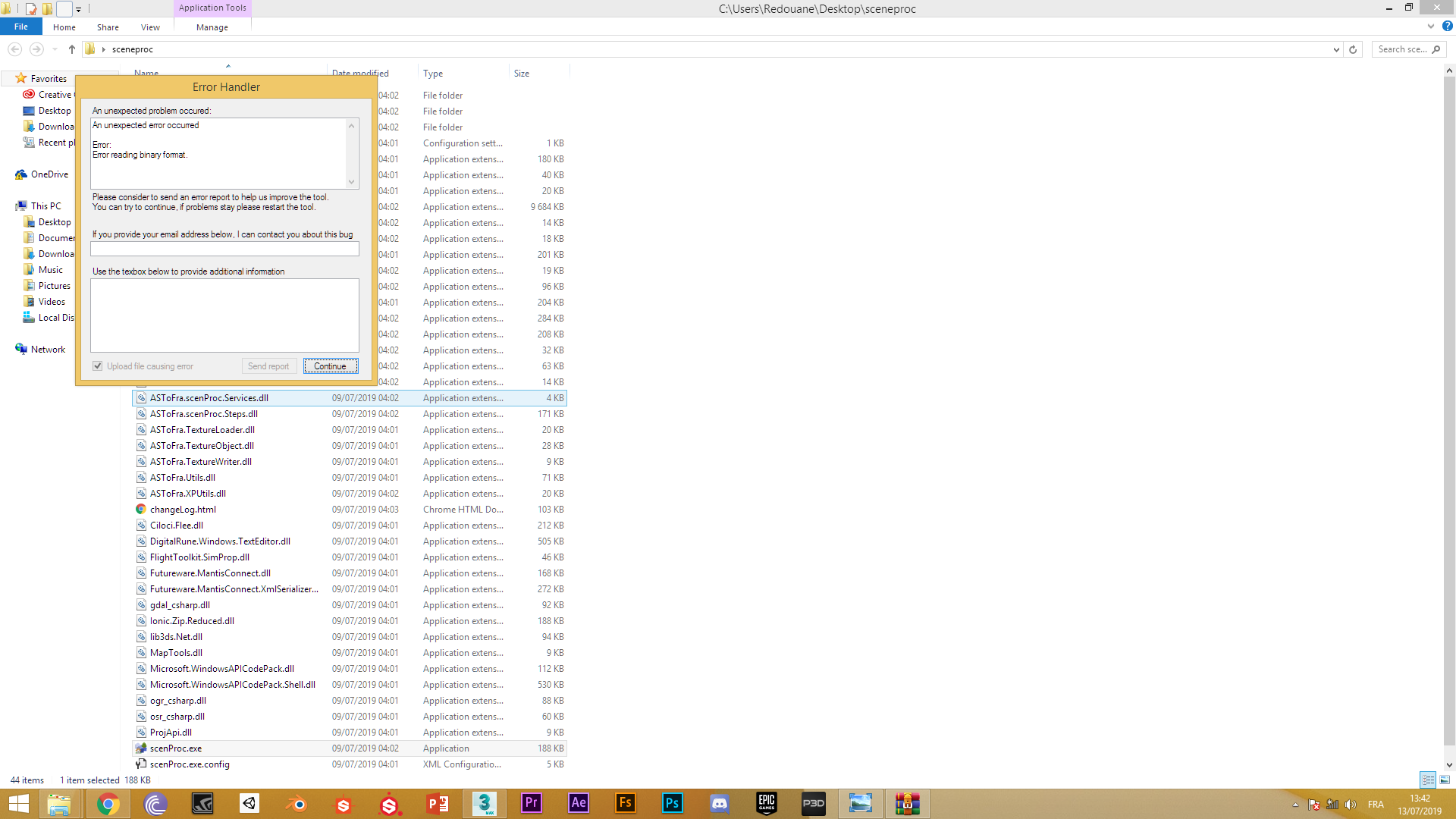Click Continue in the Error Handler dialog
The width and height of the screenshot is (1456, 819).
point(330,366)
